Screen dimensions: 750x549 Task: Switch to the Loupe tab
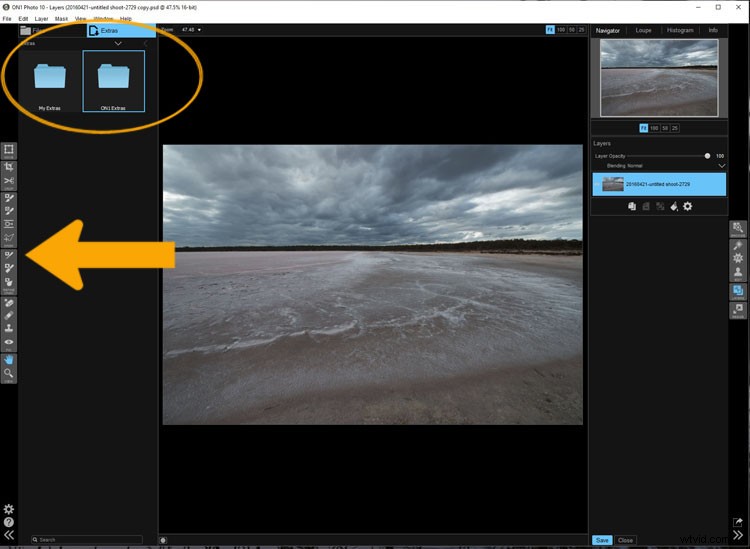click(x=643, y=31)
